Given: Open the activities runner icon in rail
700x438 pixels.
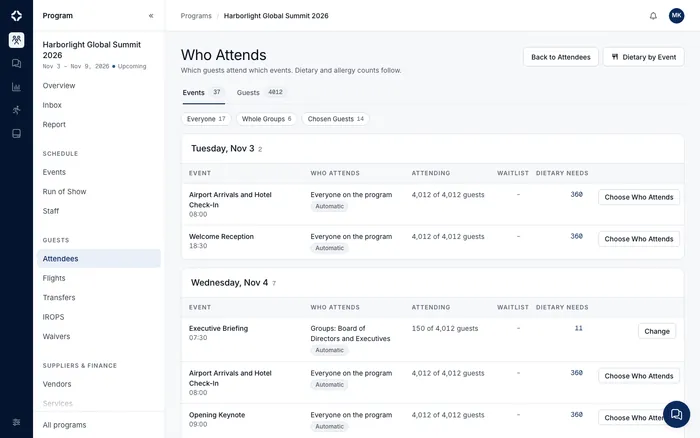Looking at the screenshot, I should pyautogui.click(x=17, y=110).
